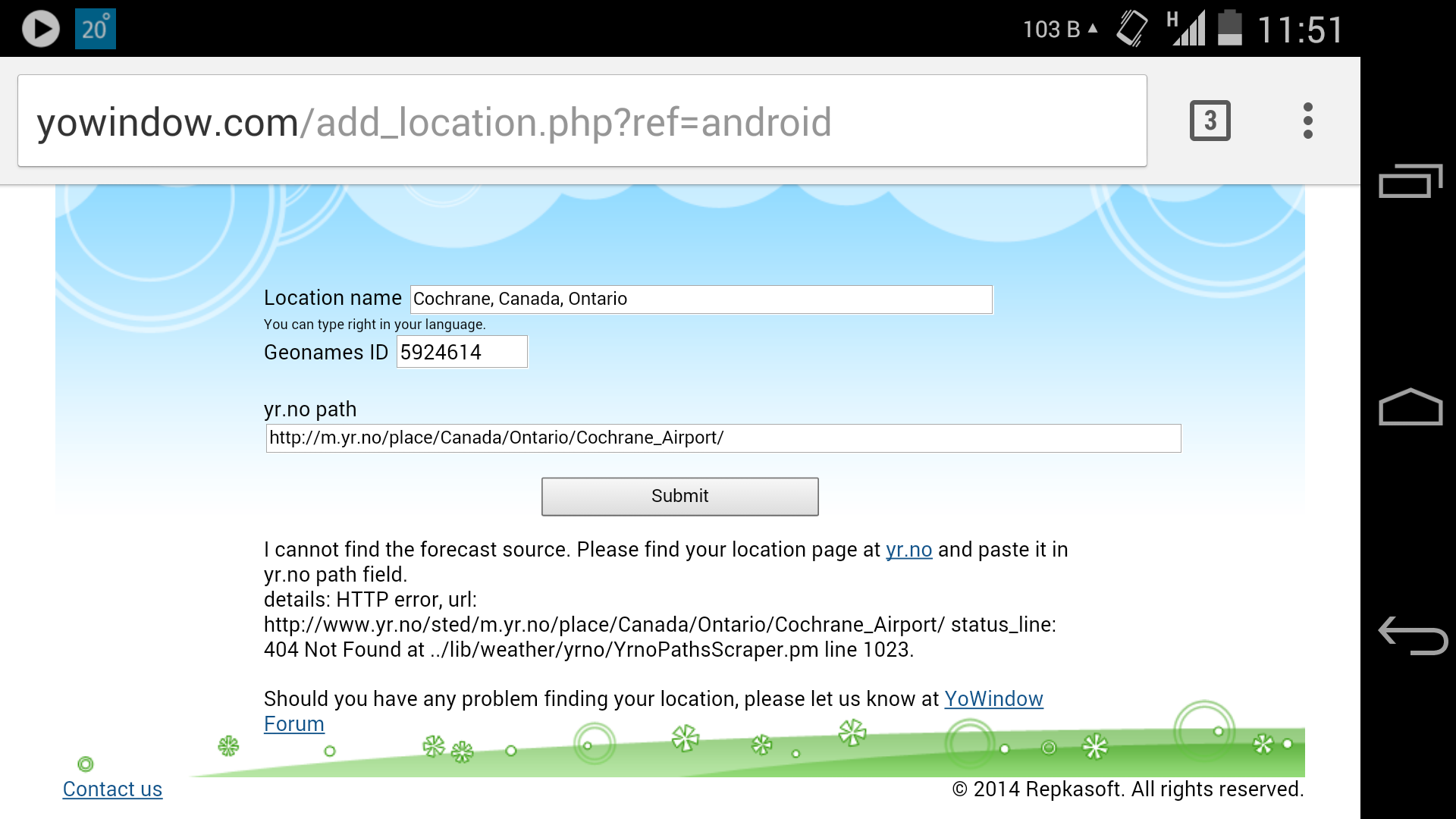Tap the signal strength status icon
1456x819 pixels.
(x=1187, y=29)
